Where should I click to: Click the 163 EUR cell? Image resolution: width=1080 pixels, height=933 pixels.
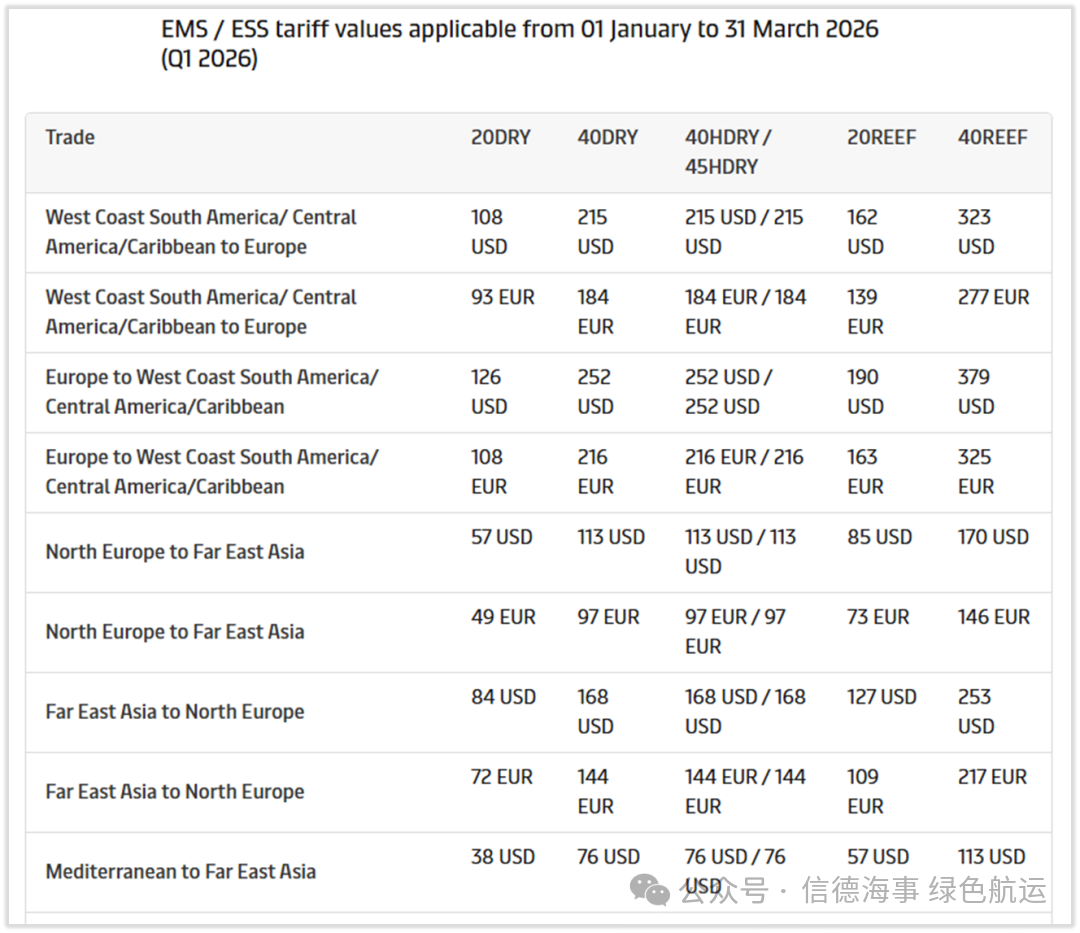coord(865,471)
